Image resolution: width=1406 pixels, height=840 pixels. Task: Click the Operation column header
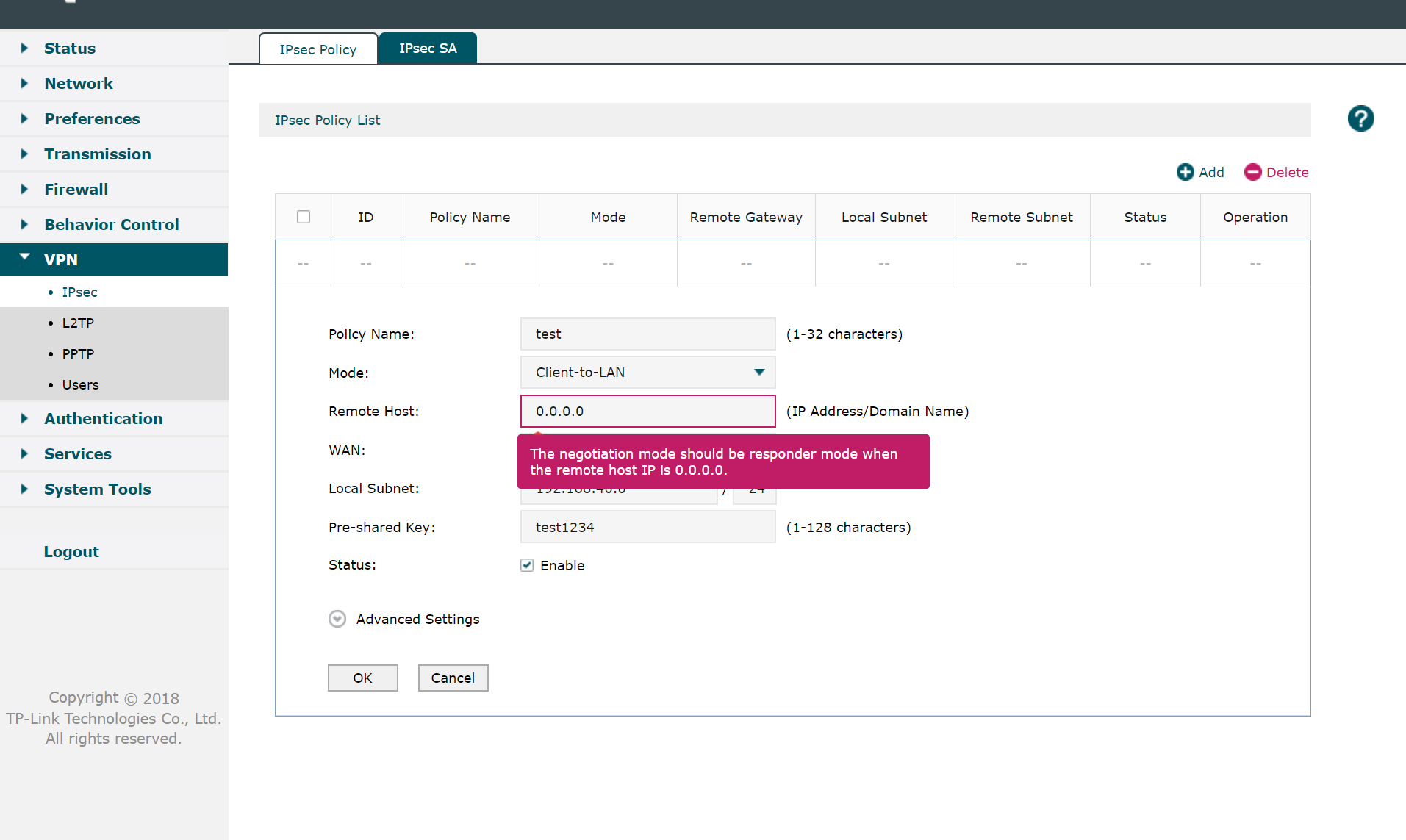tap(1255, 217)
